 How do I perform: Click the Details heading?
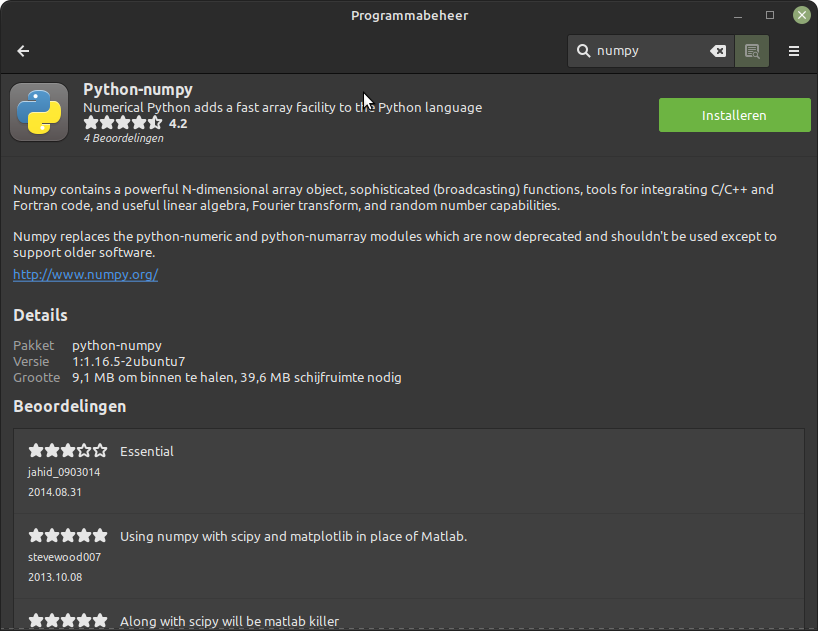pyautogui.click(x=40, y=315)
